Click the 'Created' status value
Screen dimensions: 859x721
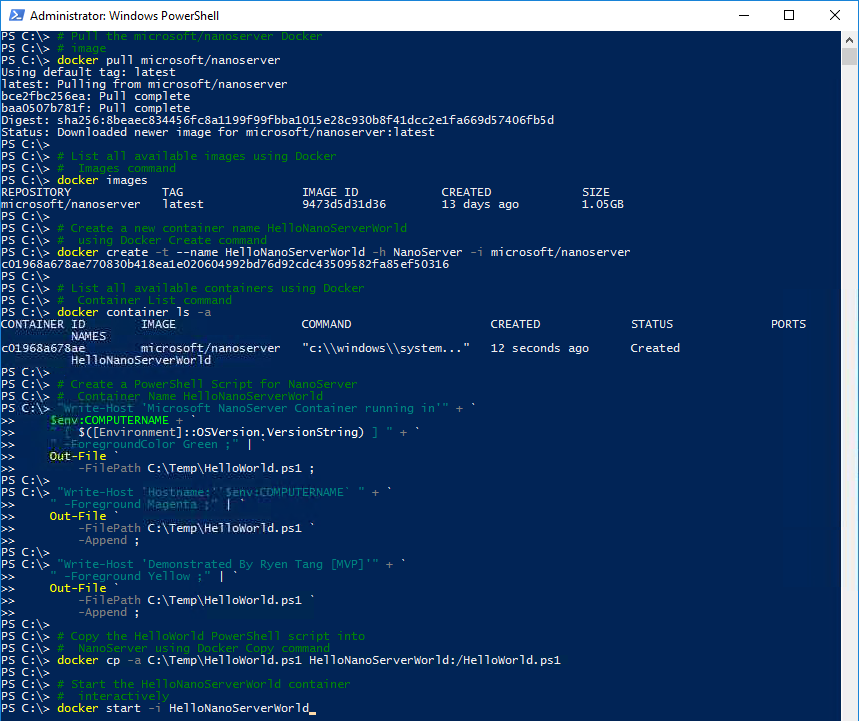point(655,348)
